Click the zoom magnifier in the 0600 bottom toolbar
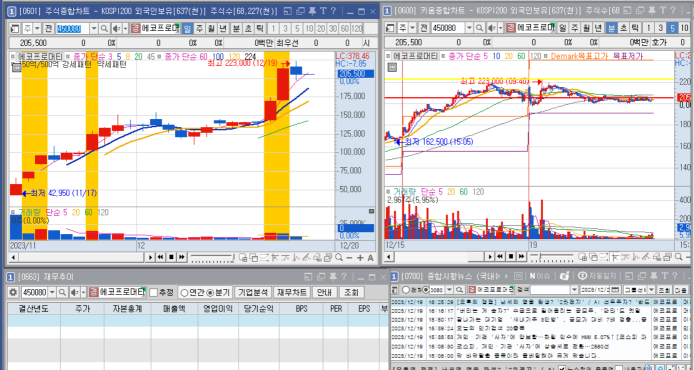Image resolution: width=694 pixels, height=370 pixels. pos(679,257)
